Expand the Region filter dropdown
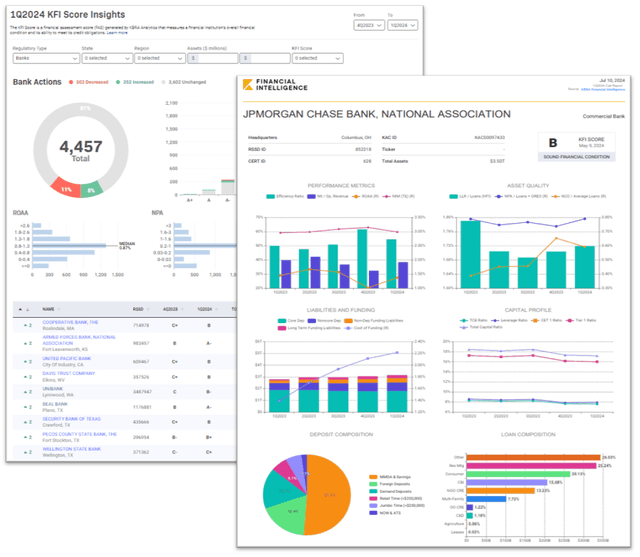640x557 pixels. tap(160, 58)
